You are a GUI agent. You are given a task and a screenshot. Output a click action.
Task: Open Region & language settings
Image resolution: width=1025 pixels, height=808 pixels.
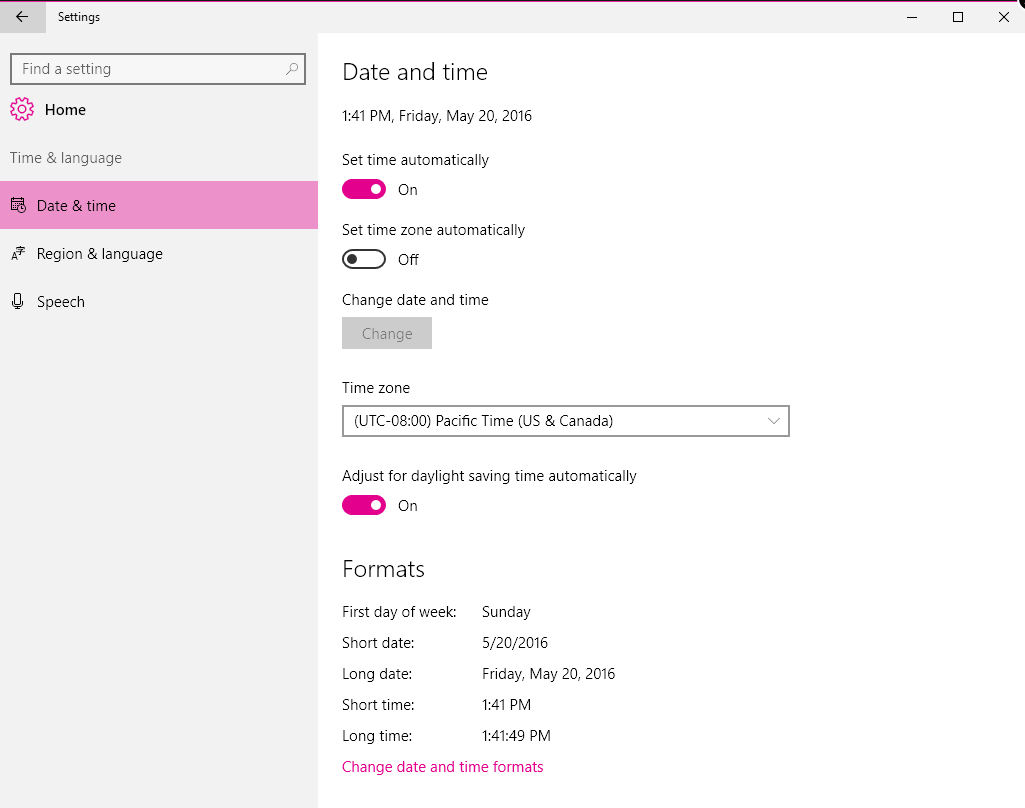[100, 253]
